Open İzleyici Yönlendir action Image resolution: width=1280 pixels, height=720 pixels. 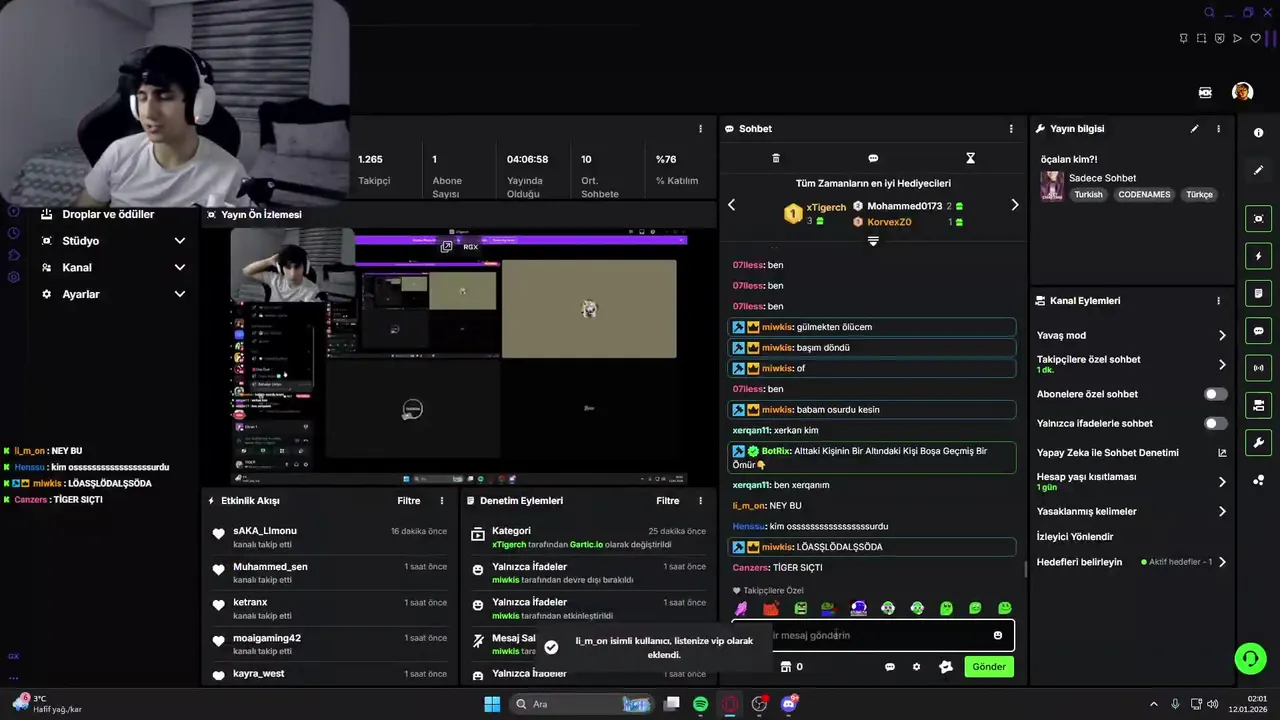point(1075,537)
